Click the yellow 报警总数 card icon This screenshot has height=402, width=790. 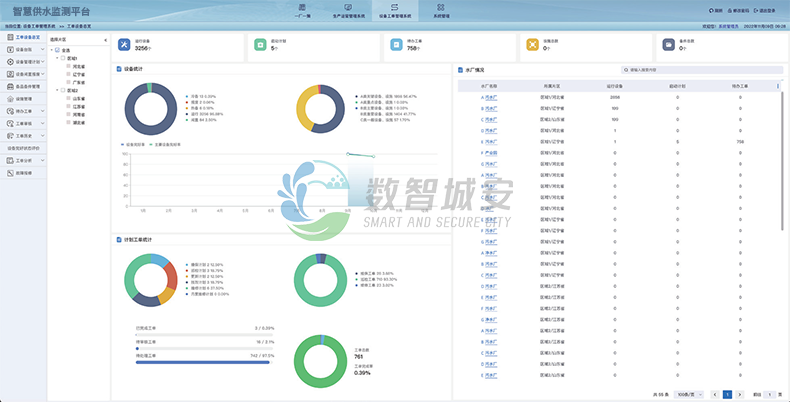533,45
